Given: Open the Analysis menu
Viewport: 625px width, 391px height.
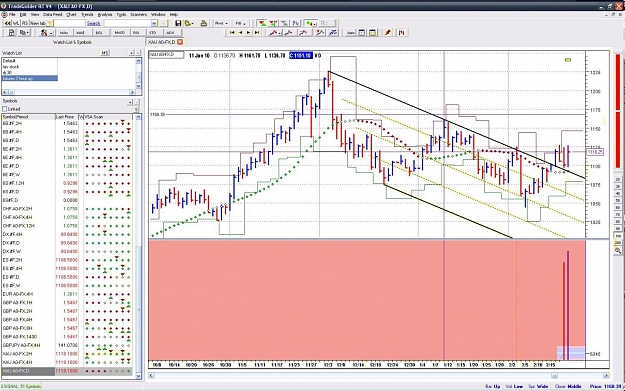Looking at the screenshot, I should (105, 14).
